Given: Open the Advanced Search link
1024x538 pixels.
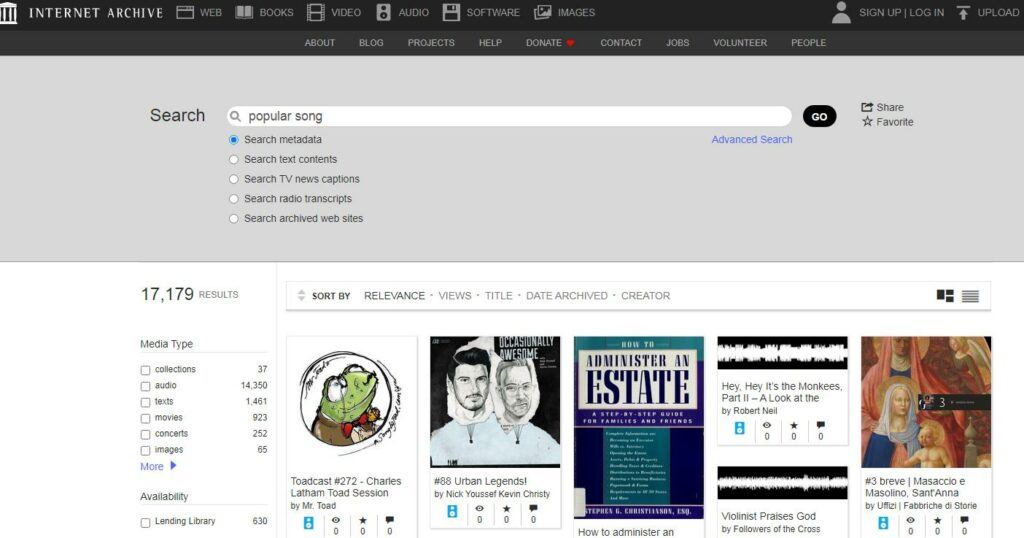Looking at the screenshot, I should 752,139.
